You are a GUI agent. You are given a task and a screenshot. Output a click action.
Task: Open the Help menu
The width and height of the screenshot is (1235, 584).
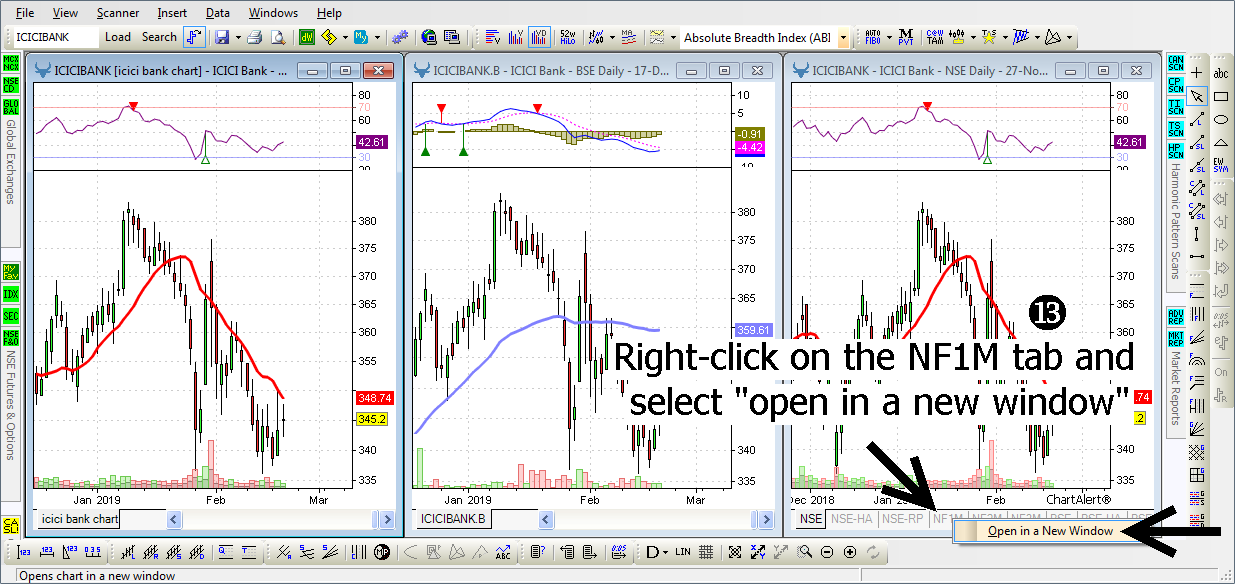coord(329,13)
